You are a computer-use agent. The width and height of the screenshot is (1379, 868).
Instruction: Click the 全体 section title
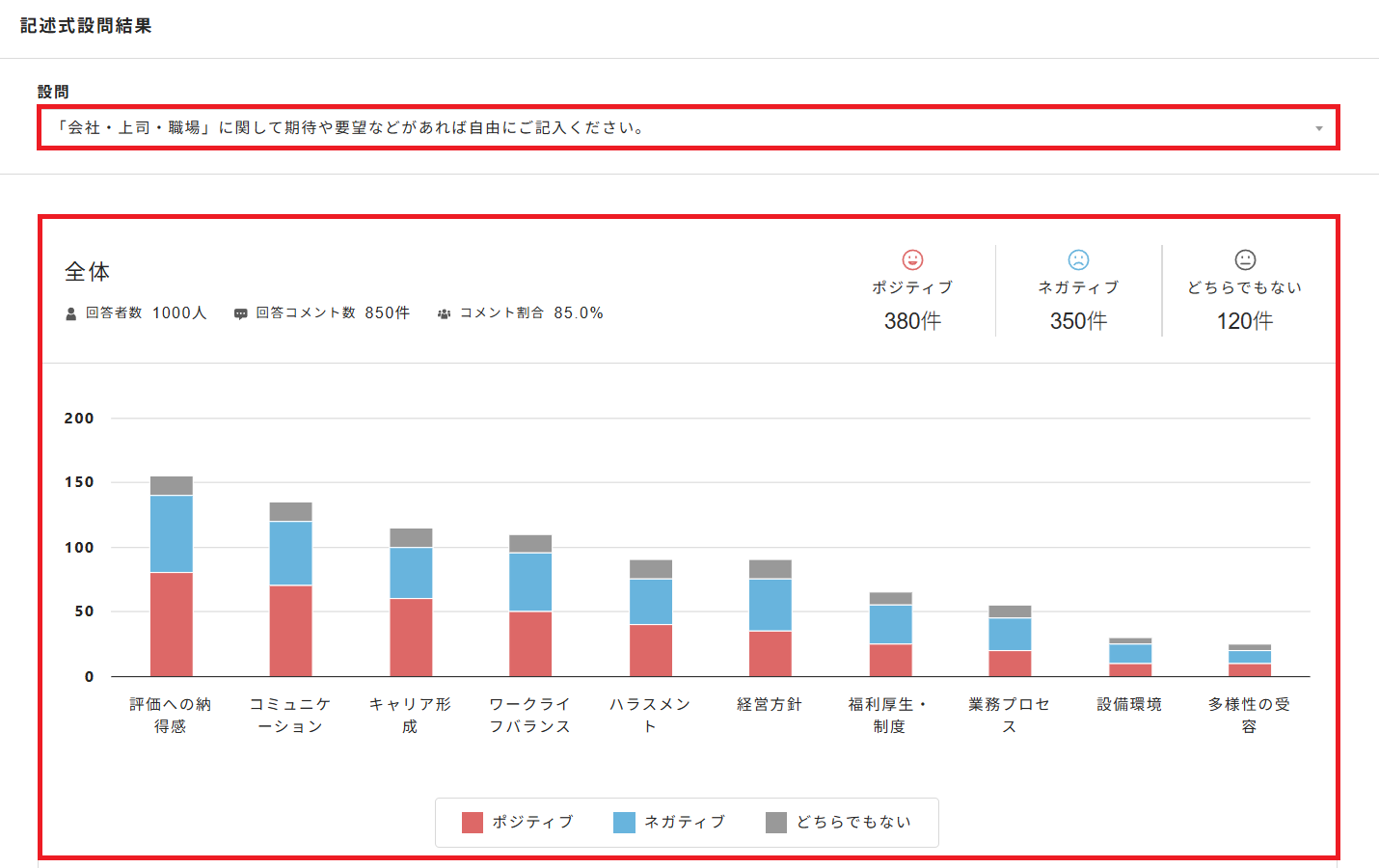click(x=88, y=272)
